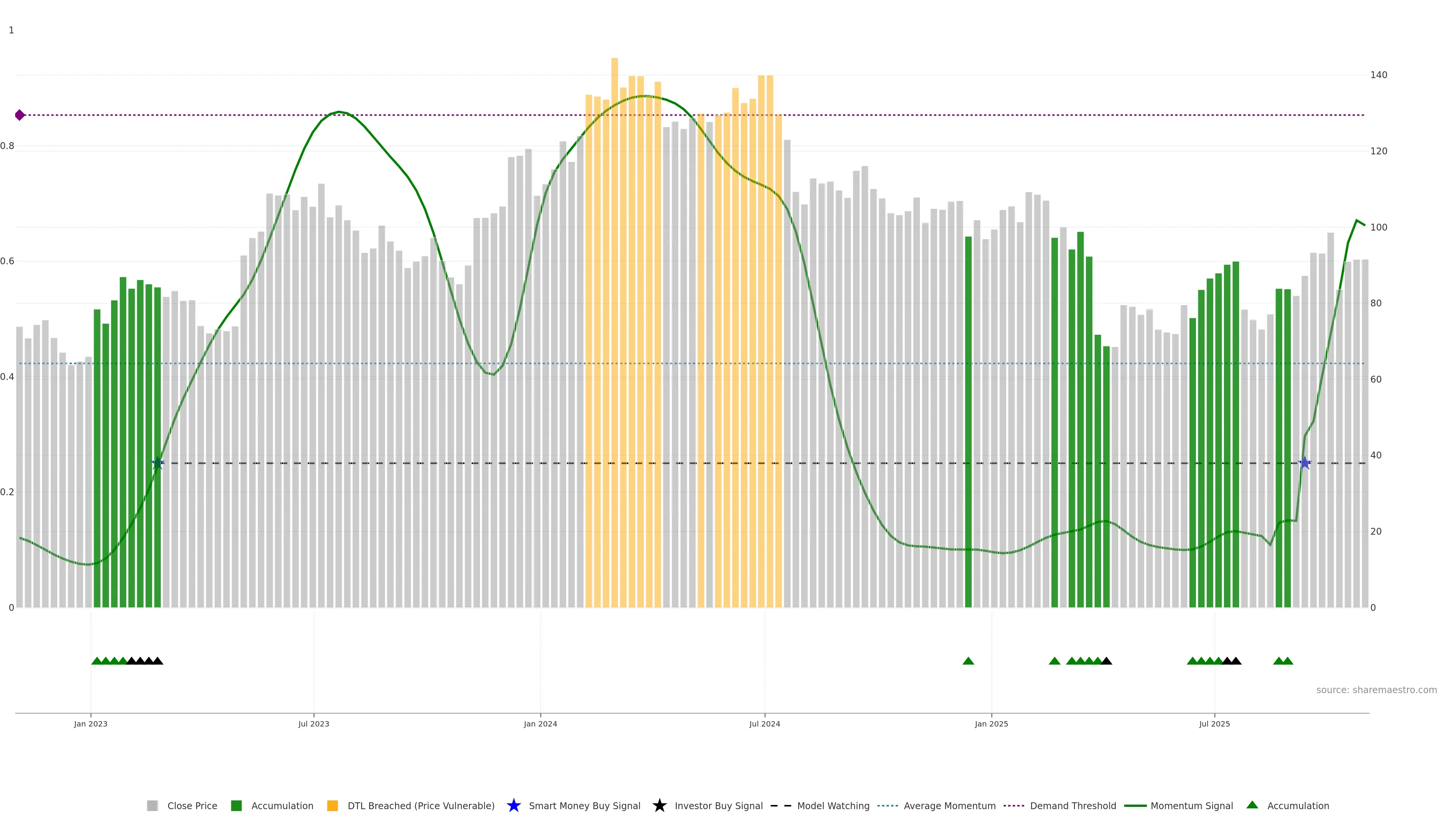
Task: Click the gray Close Price legend square
Action: 152,805
